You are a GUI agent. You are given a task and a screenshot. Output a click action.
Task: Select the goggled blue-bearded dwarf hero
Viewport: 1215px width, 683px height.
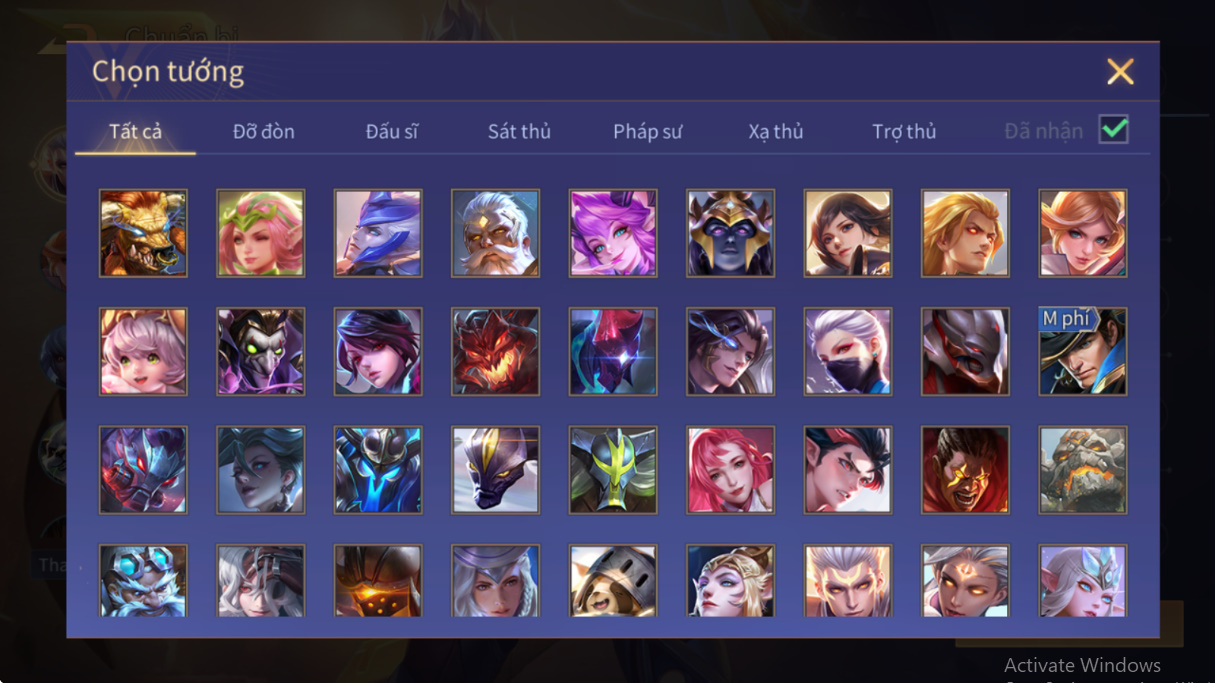(143, 581)
